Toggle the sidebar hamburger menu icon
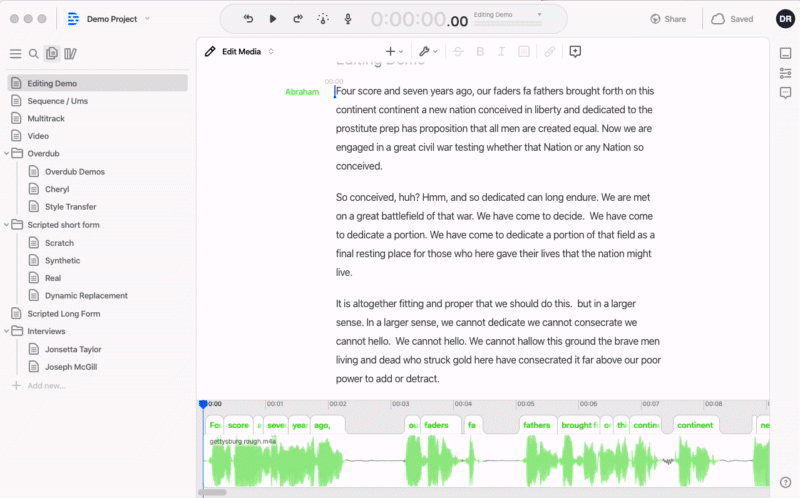800x498 pixels. click(x=16, y=54)
